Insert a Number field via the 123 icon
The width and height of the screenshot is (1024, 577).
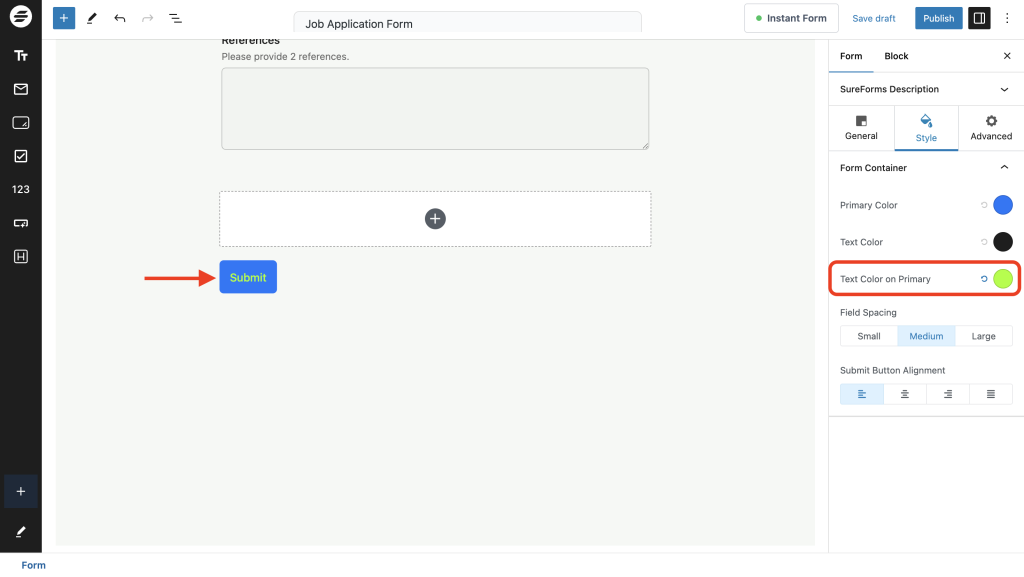21,189
